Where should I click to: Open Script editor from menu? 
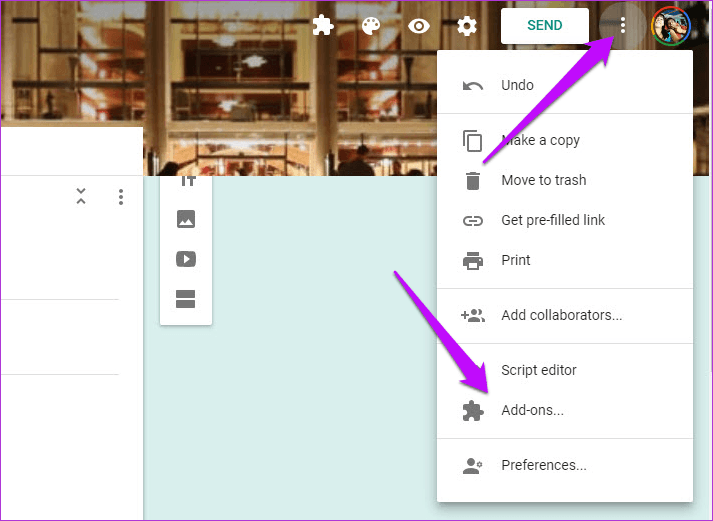point(565,371)
